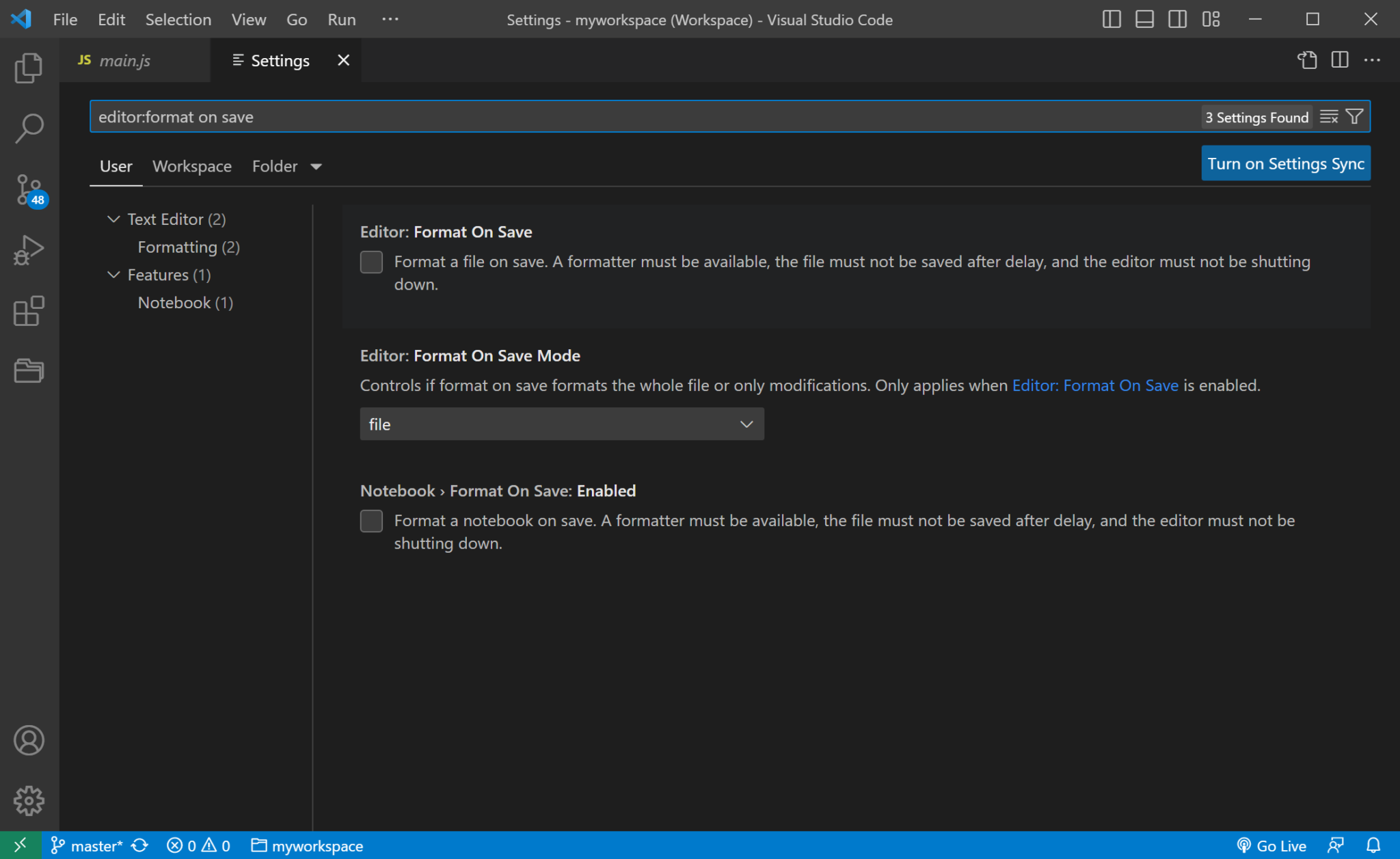Open the Extensions panel icon
Screen dimensions: 1400x859
[28, 312]
